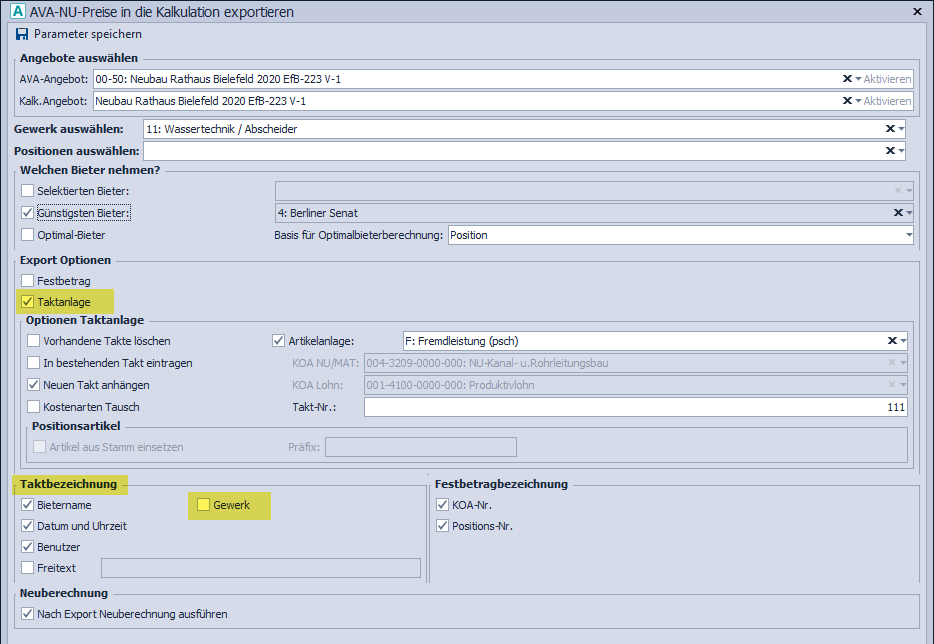Open the Basis für Optimalbieterberechnung dropdown

point(908,235)
